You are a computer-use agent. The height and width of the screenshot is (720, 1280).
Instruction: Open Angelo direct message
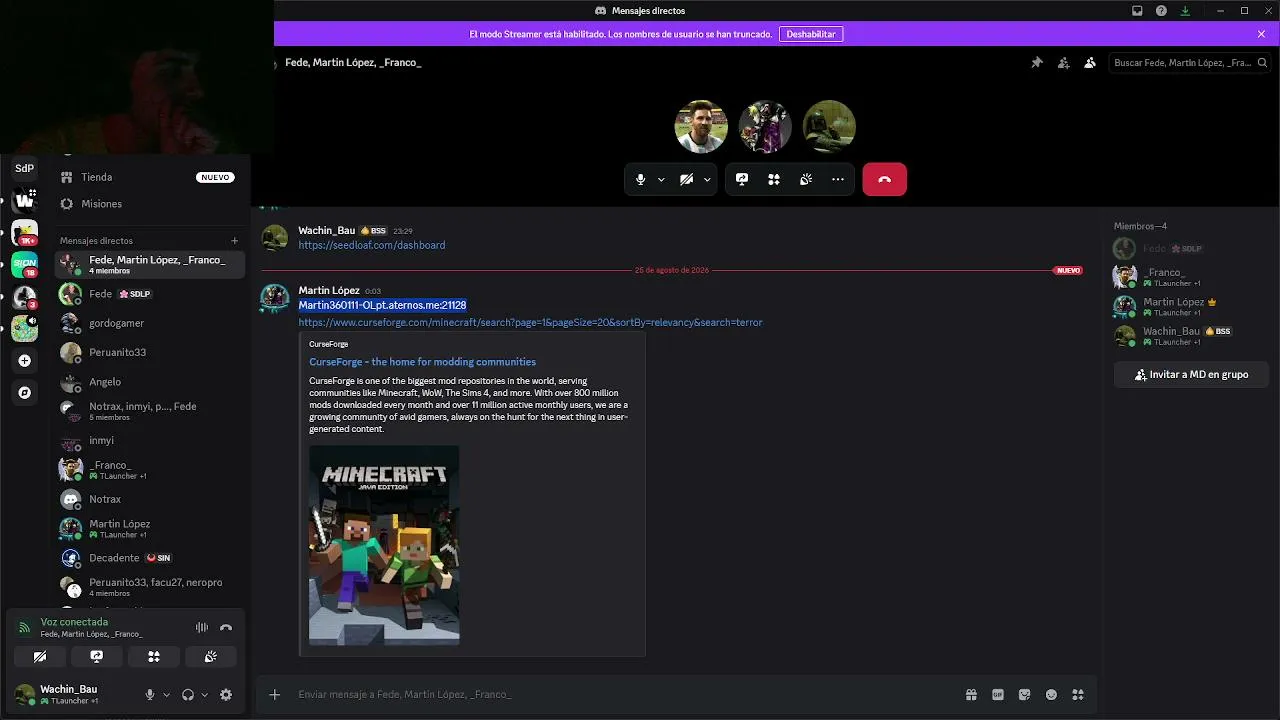(148, 382)
